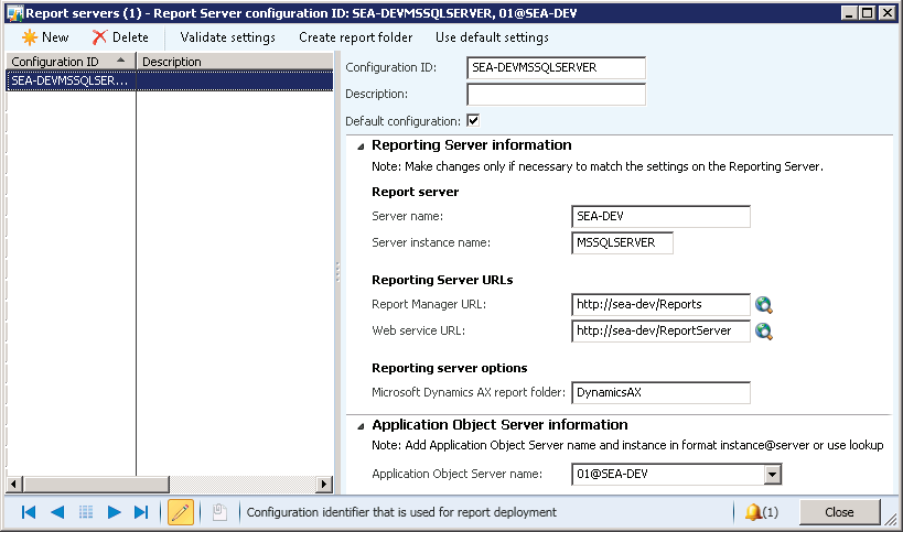The image size is (904, 533).
Task: Click the Delete toolbar button
Action: pos(120,37)
